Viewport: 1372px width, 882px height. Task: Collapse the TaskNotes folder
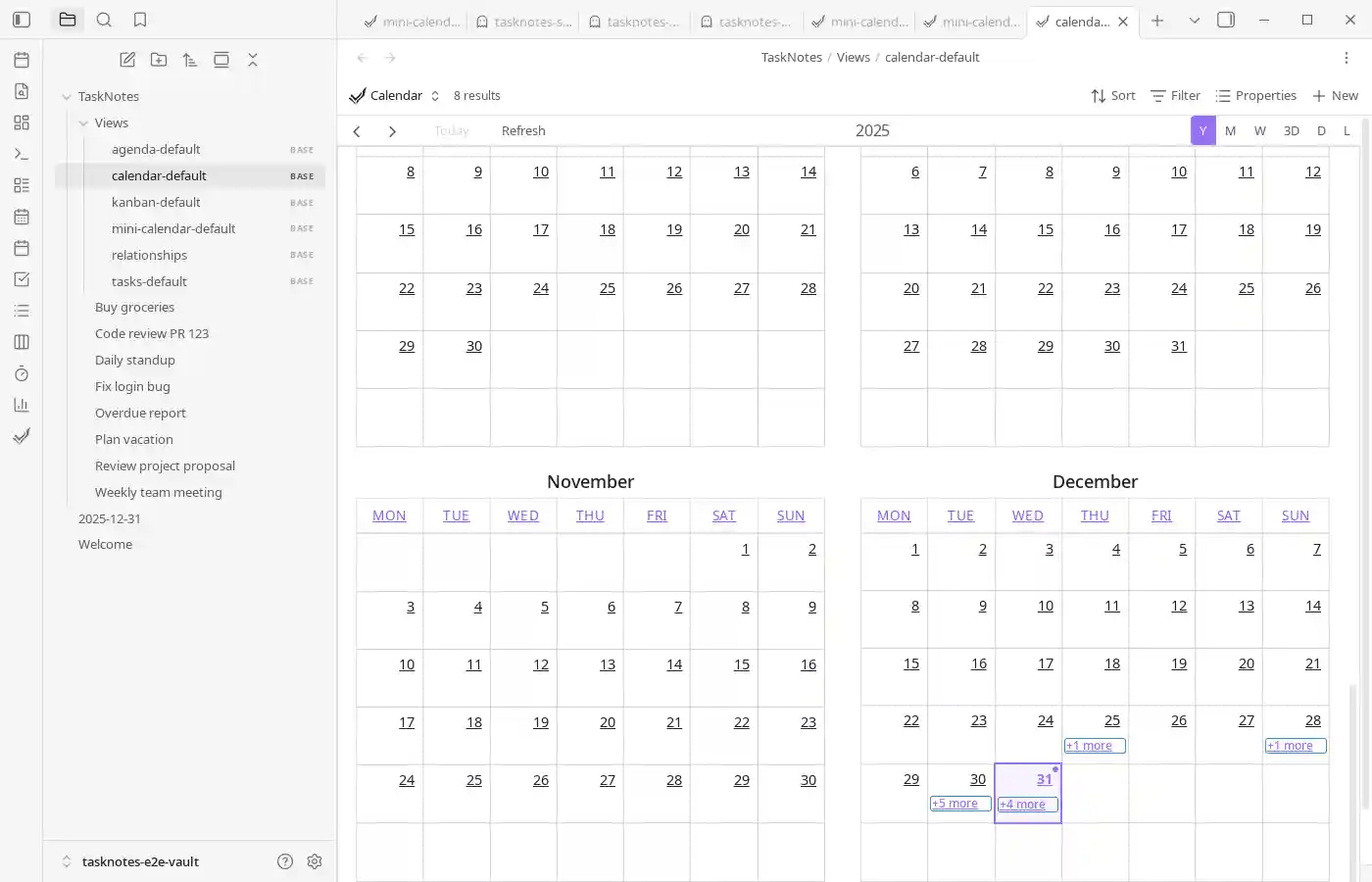click(x=67, y=97)
